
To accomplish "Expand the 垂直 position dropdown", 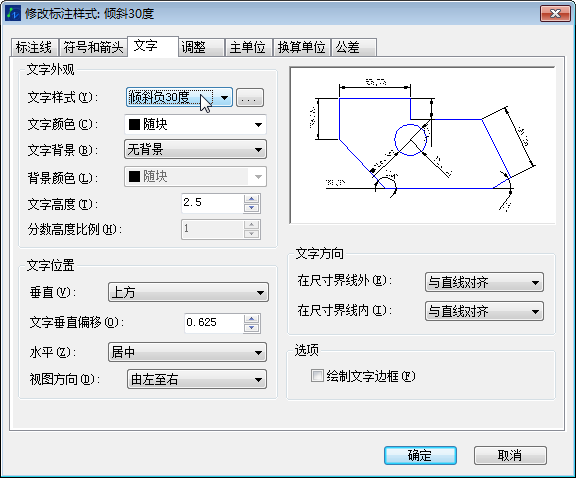I will coord(188,292).
